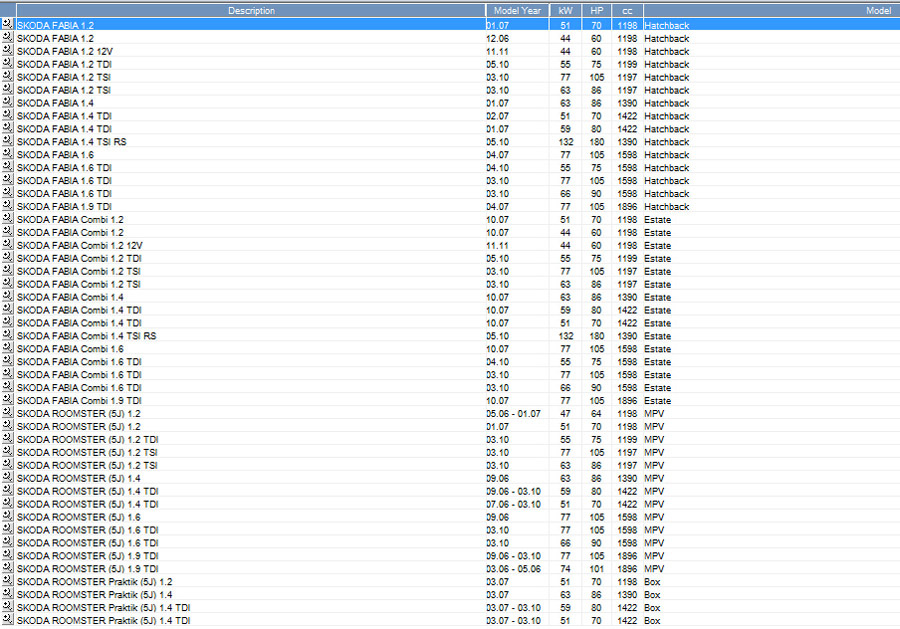This screenshot has height=629, width=900.
Task: Click the icon next to SKODA ROOMSTER (5J) 1.6
Action: pyautogui.click(x=7, y=516)
